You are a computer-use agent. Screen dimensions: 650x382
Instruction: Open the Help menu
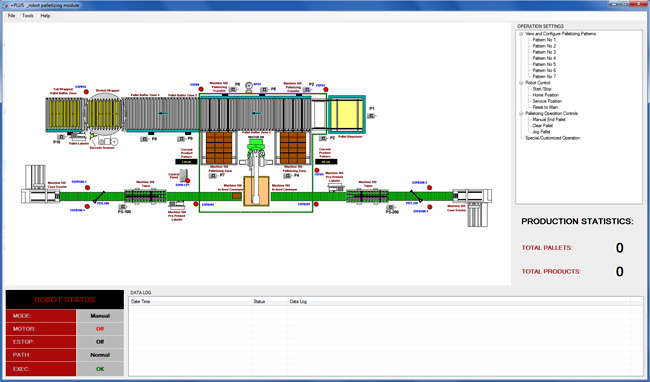click(x=45, y=16)
